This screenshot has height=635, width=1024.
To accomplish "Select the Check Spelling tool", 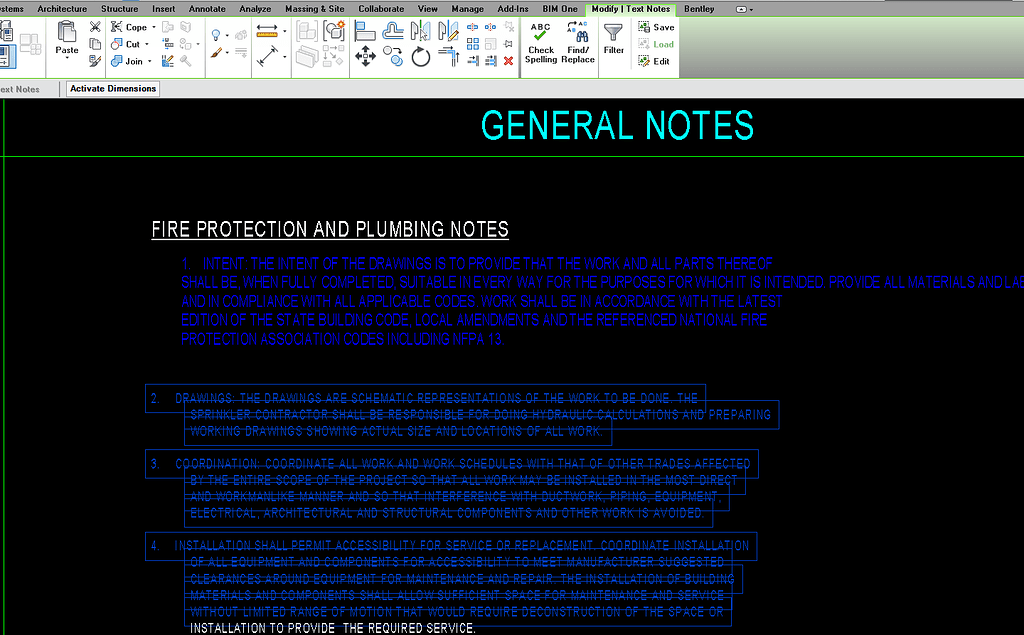I will point(540,44).
